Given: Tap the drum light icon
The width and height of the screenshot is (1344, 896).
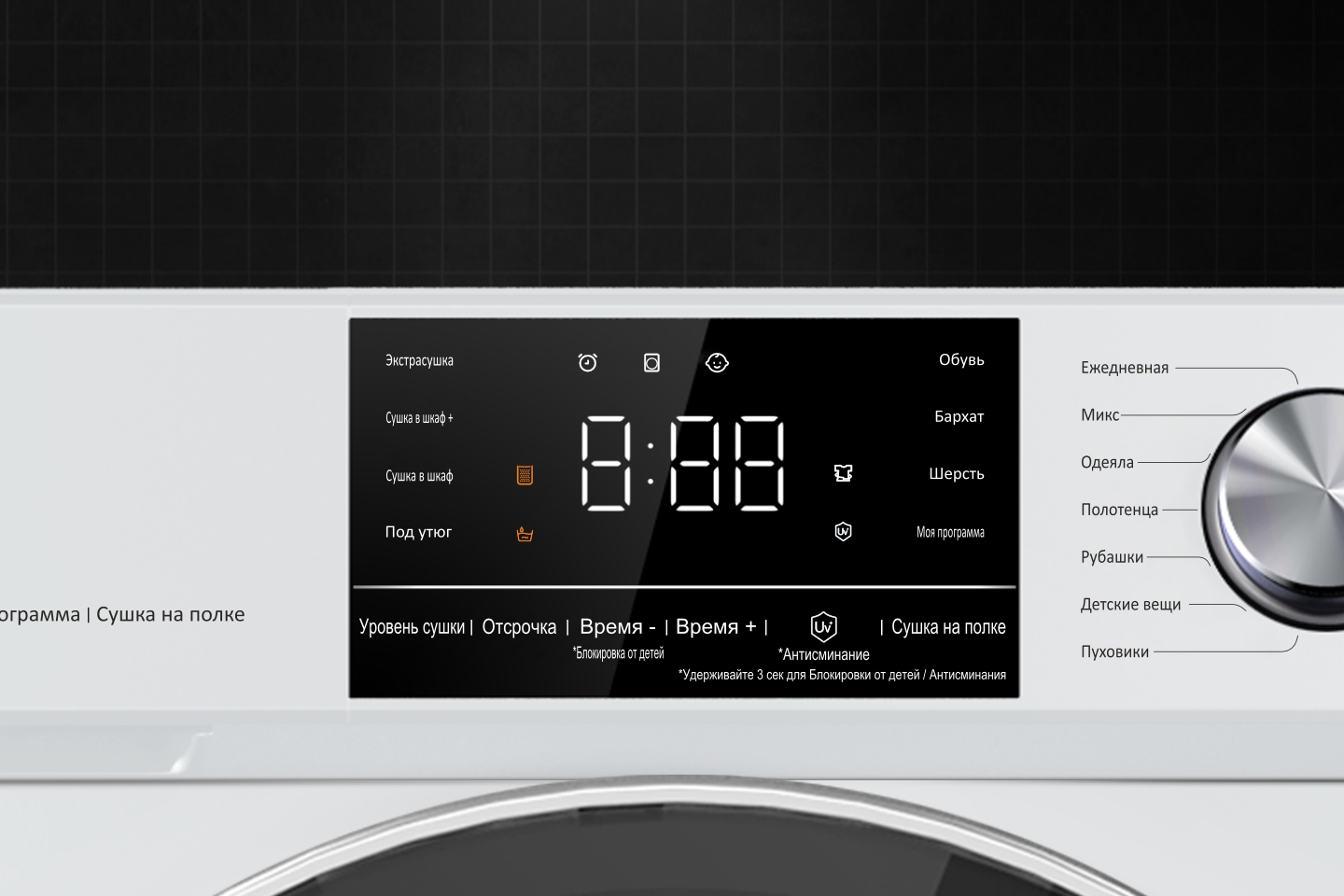Looking at the screenshot, I should point(651,362).
